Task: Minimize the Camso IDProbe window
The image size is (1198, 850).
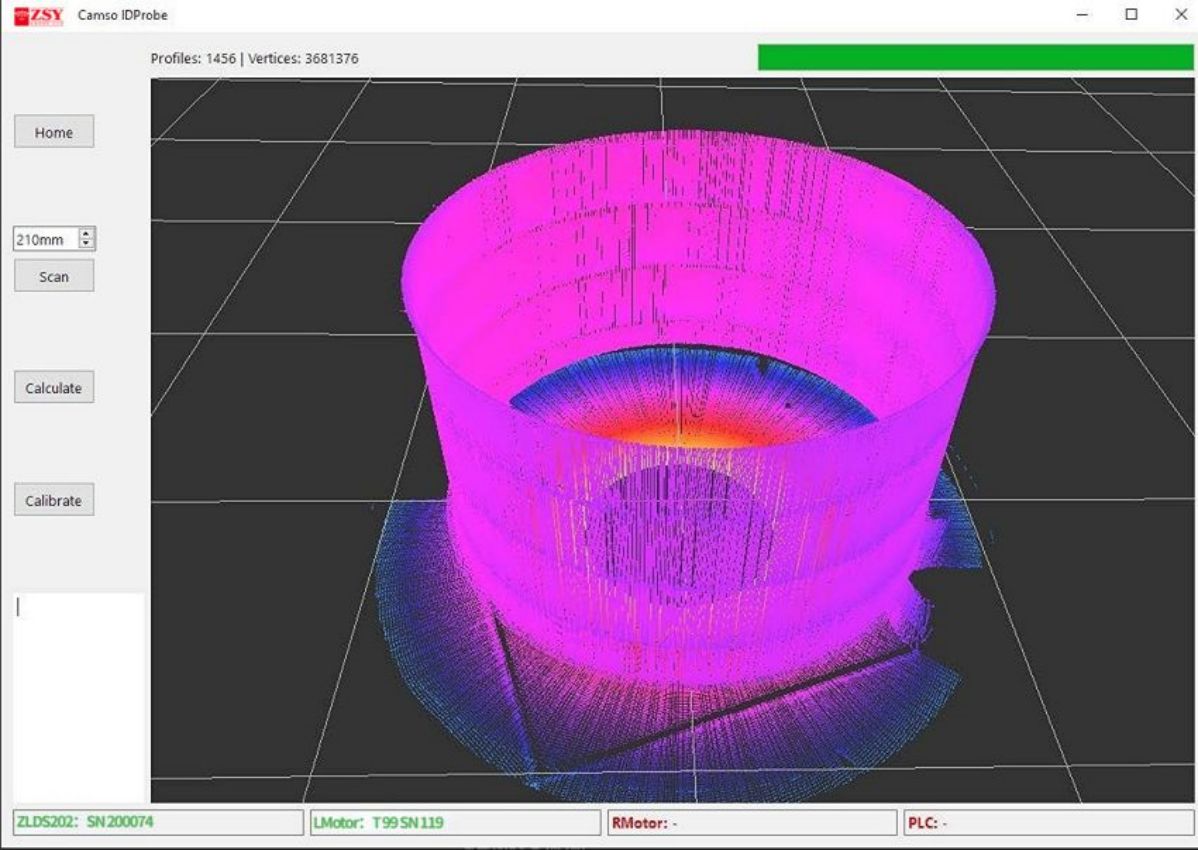Action: (1082, 15)
